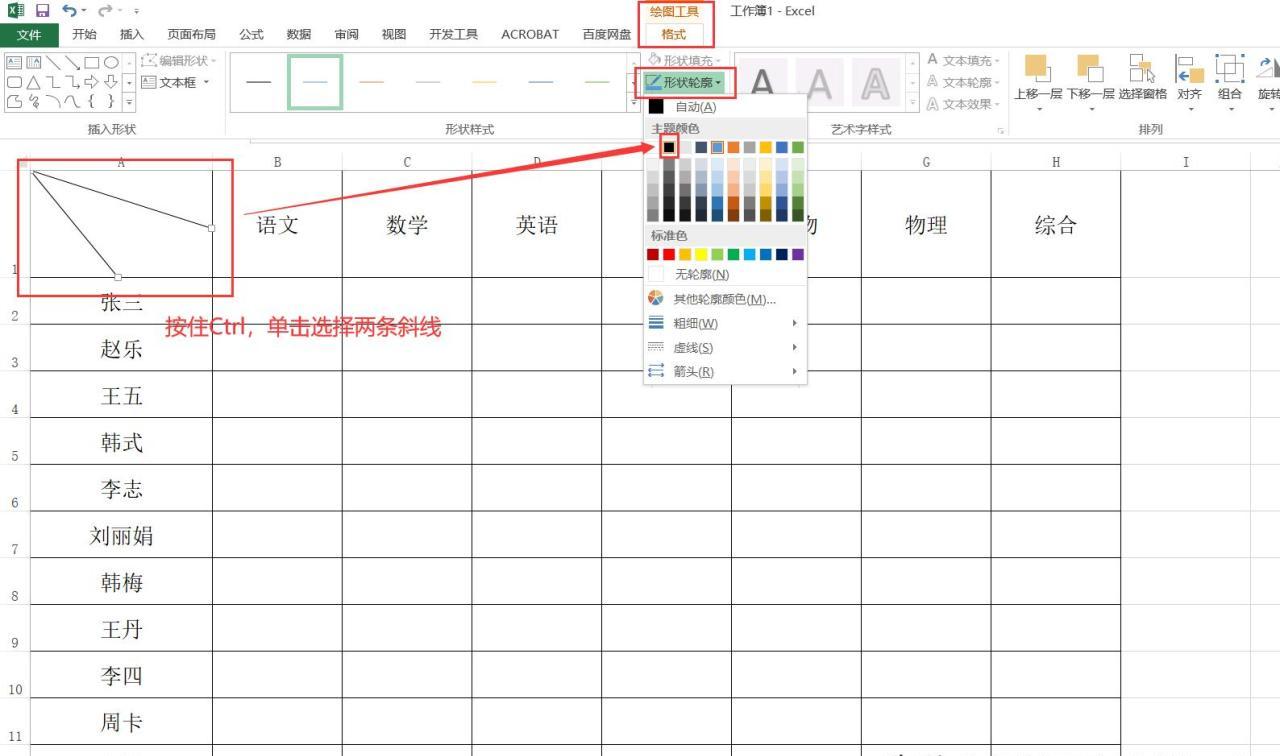Choose Automatic (自动) outline color

pyautogui.click(x=725, y=106)
